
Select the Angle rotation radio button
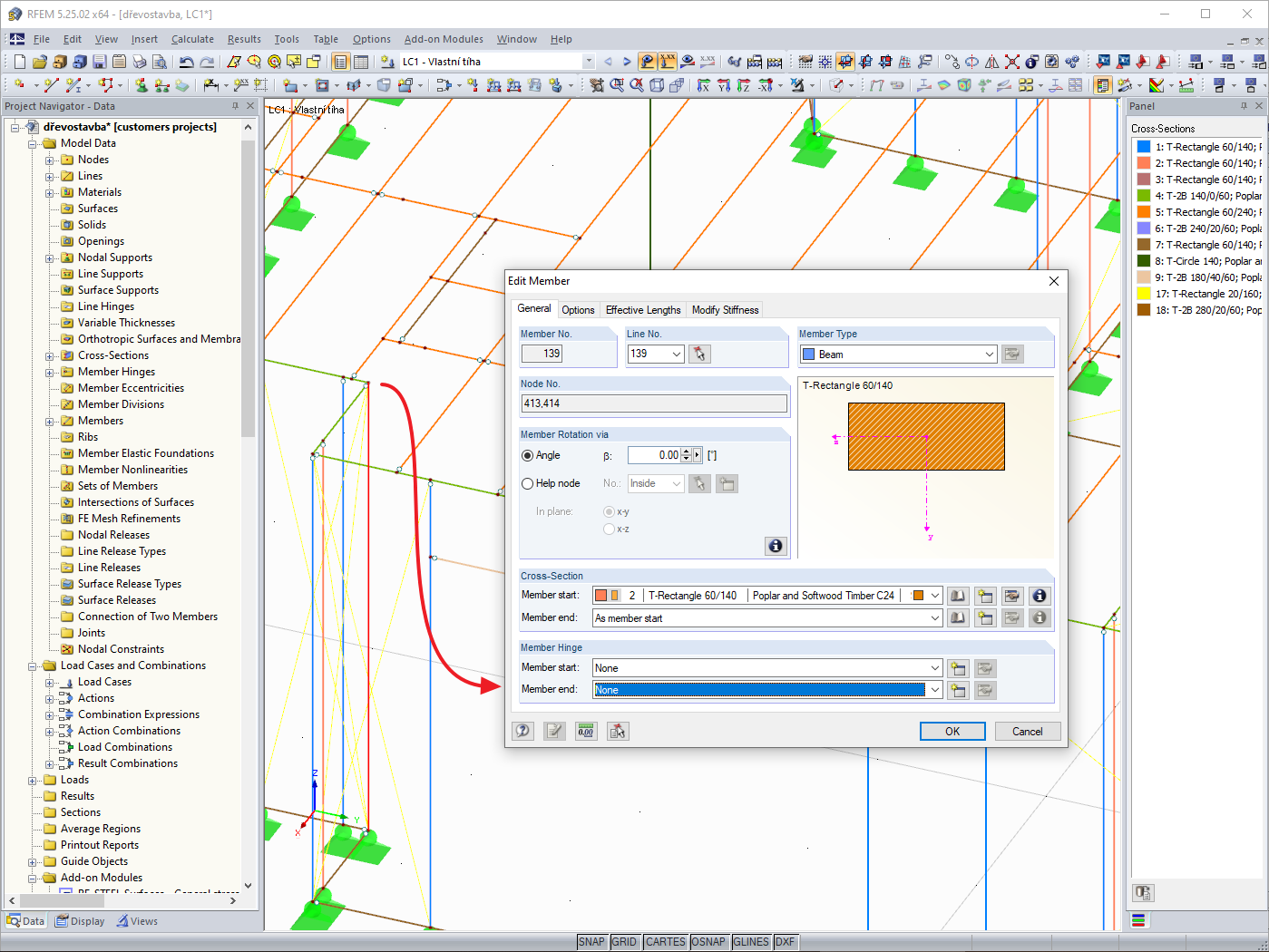pos(527,456)
